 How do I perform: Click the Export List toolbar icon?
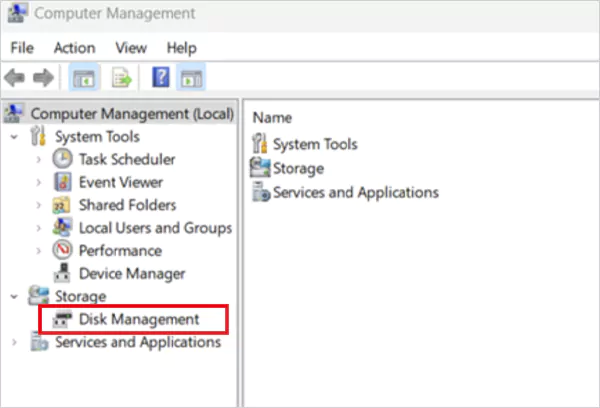click(122, 78)
